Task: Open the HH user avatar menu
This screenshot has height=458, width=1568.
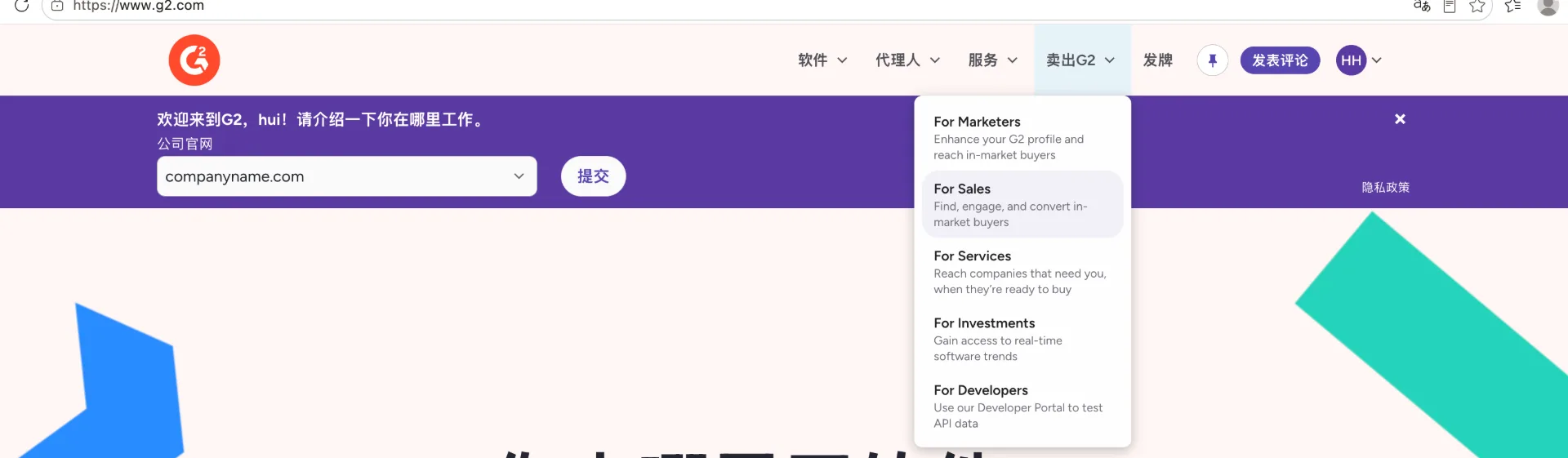Action: (x=1351, y=60)
